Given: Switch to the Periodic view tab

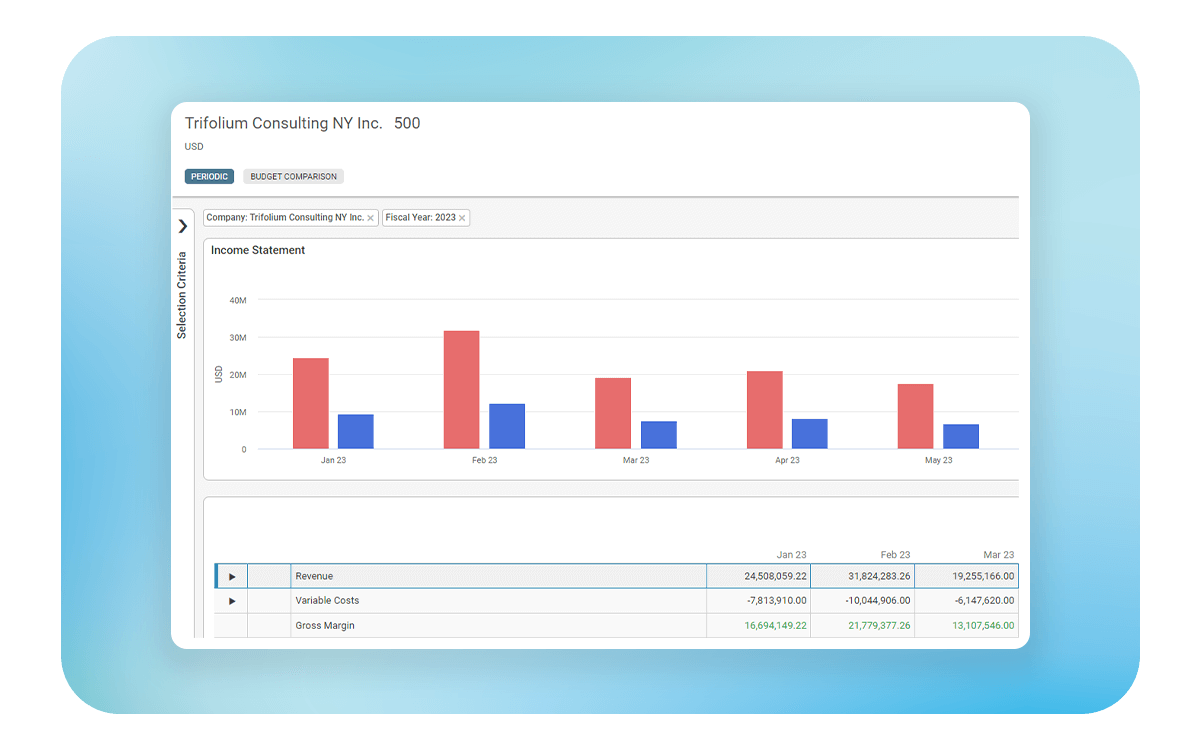Looking at the screenshot, I should pos(209,177).
